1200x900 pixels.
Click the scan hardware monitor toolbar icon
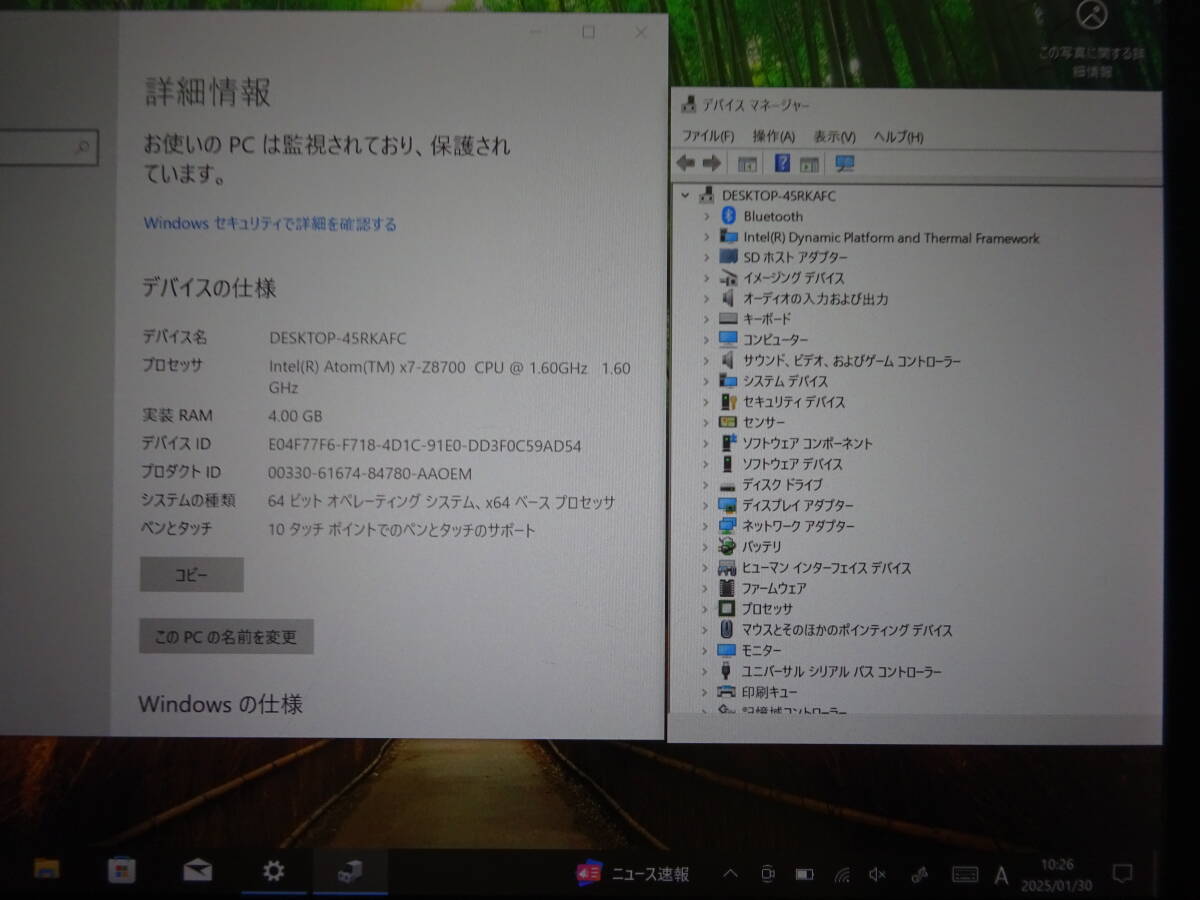(844, 163)
